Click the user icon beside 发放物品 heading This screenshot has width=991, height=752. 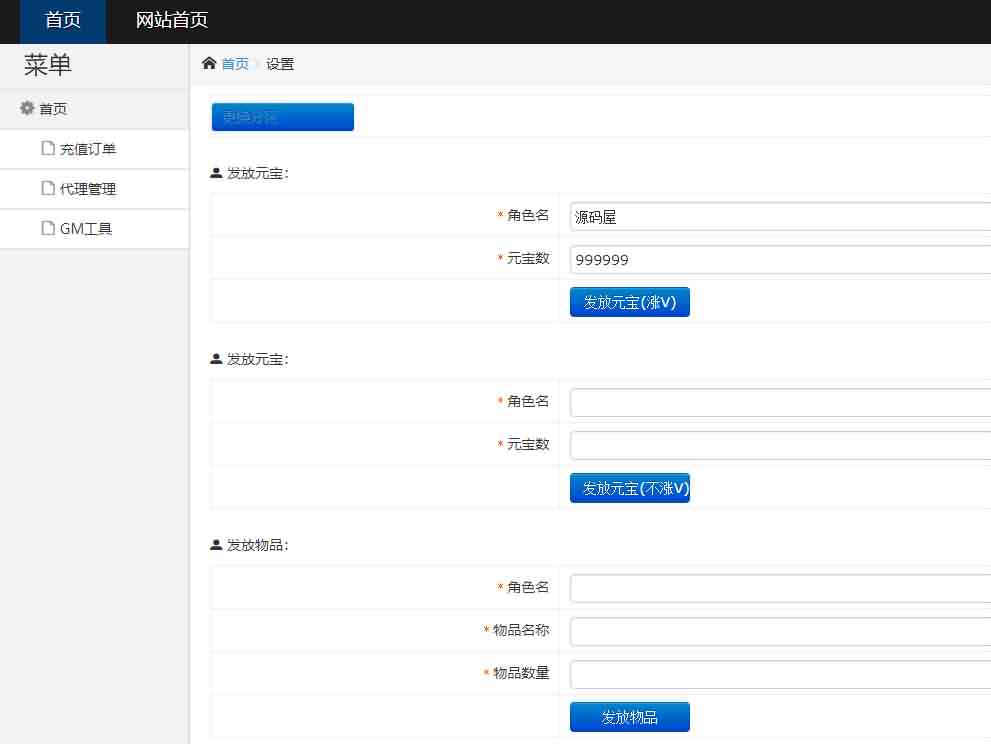216,545
